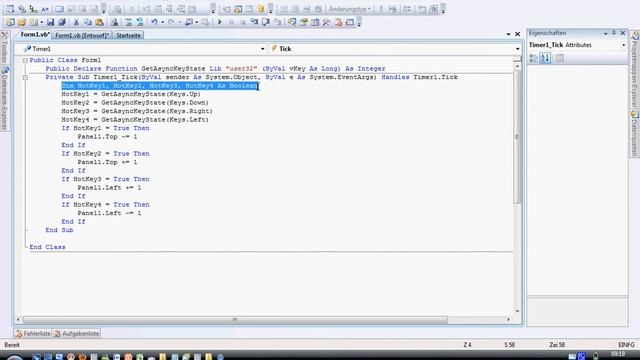Toggle auto-hide pin on Eigenschaften panel
640x360 pixels.
(614, 33)
